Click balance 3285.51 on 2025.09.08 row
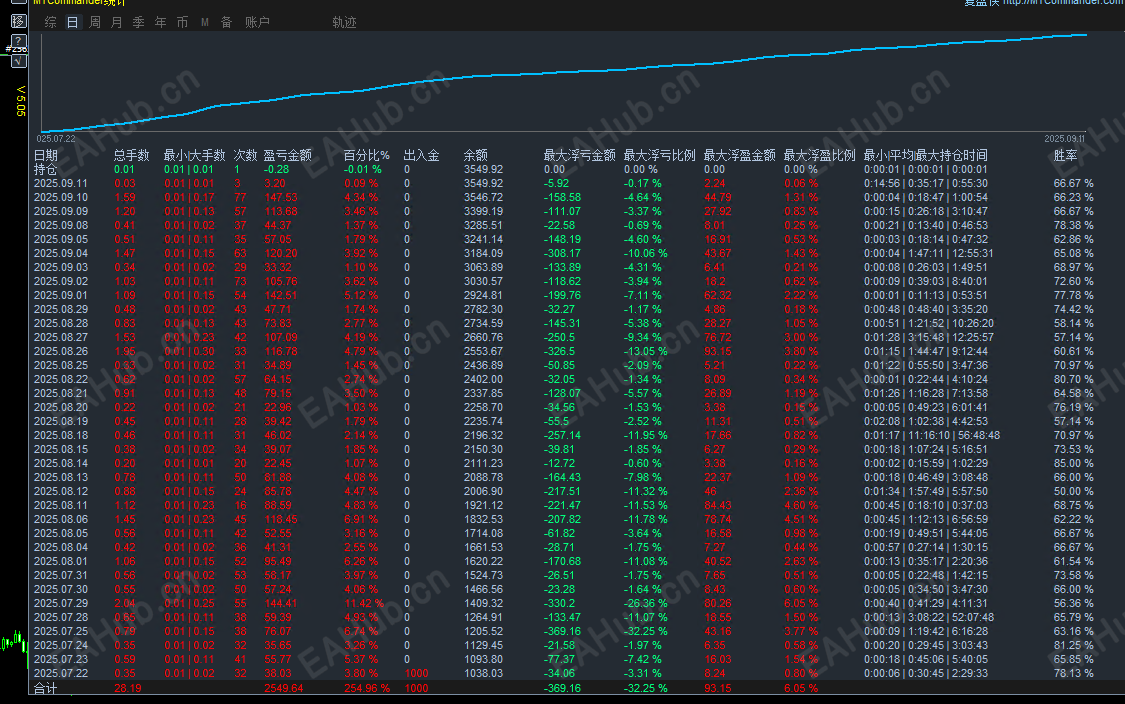 (483, 225)
